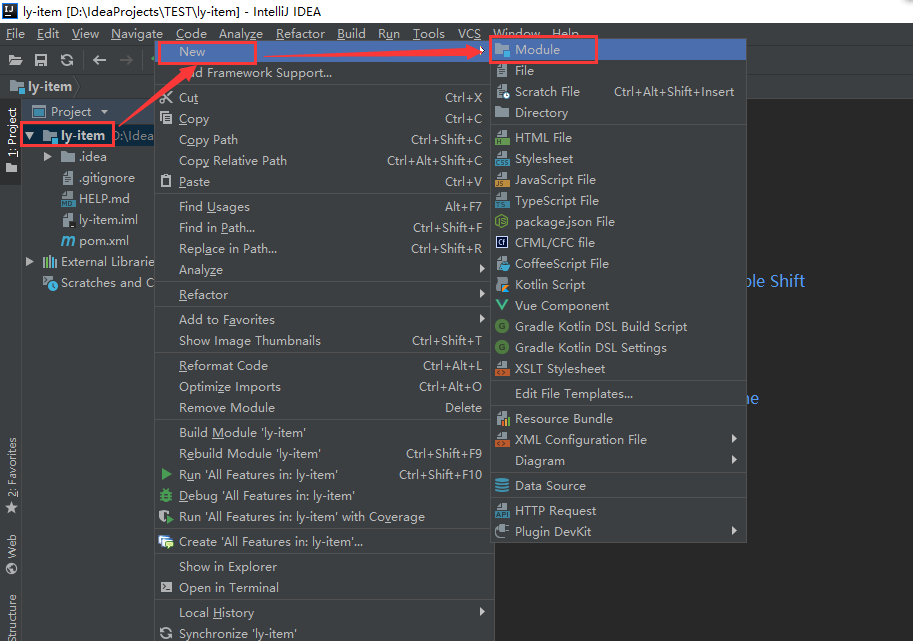Click the Stylesheet CSS icon
This screenshot has height=641, width=913.
pos(502,159)
